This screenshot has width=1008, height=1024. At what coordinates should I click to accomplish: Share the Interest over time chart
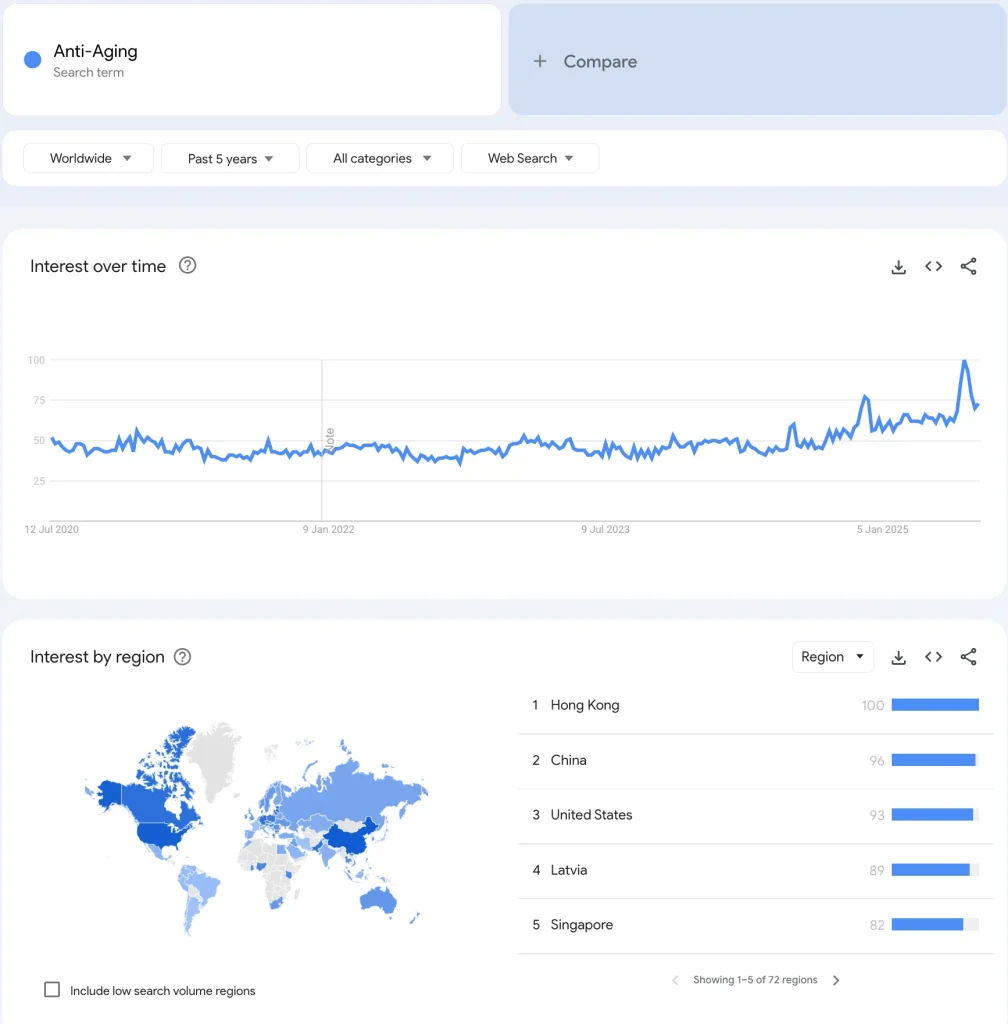968,266
